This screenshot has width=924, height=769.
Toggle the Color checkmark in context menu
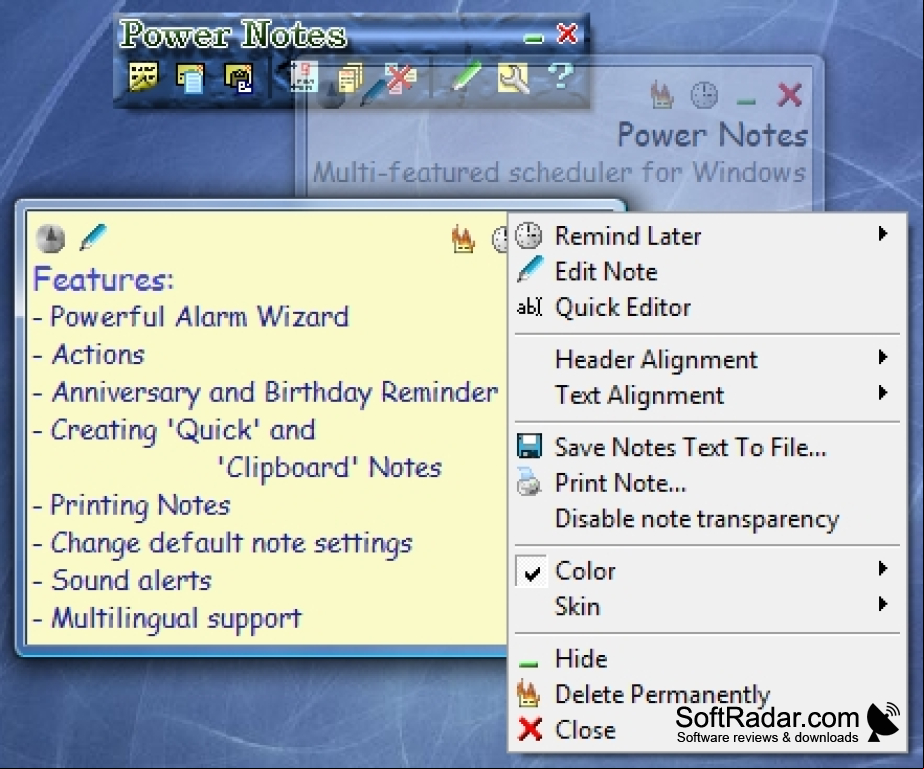(532, 571)
